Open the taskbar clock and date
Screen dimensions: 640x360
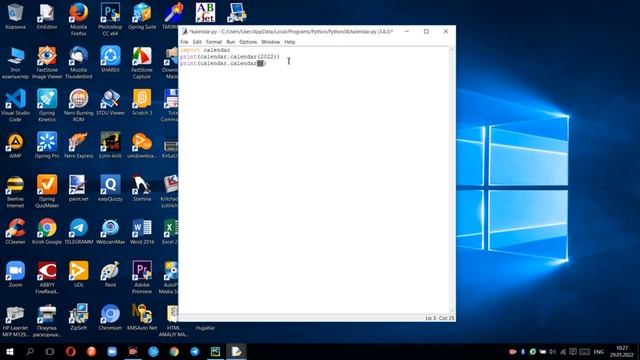click(x=622, y=351)
